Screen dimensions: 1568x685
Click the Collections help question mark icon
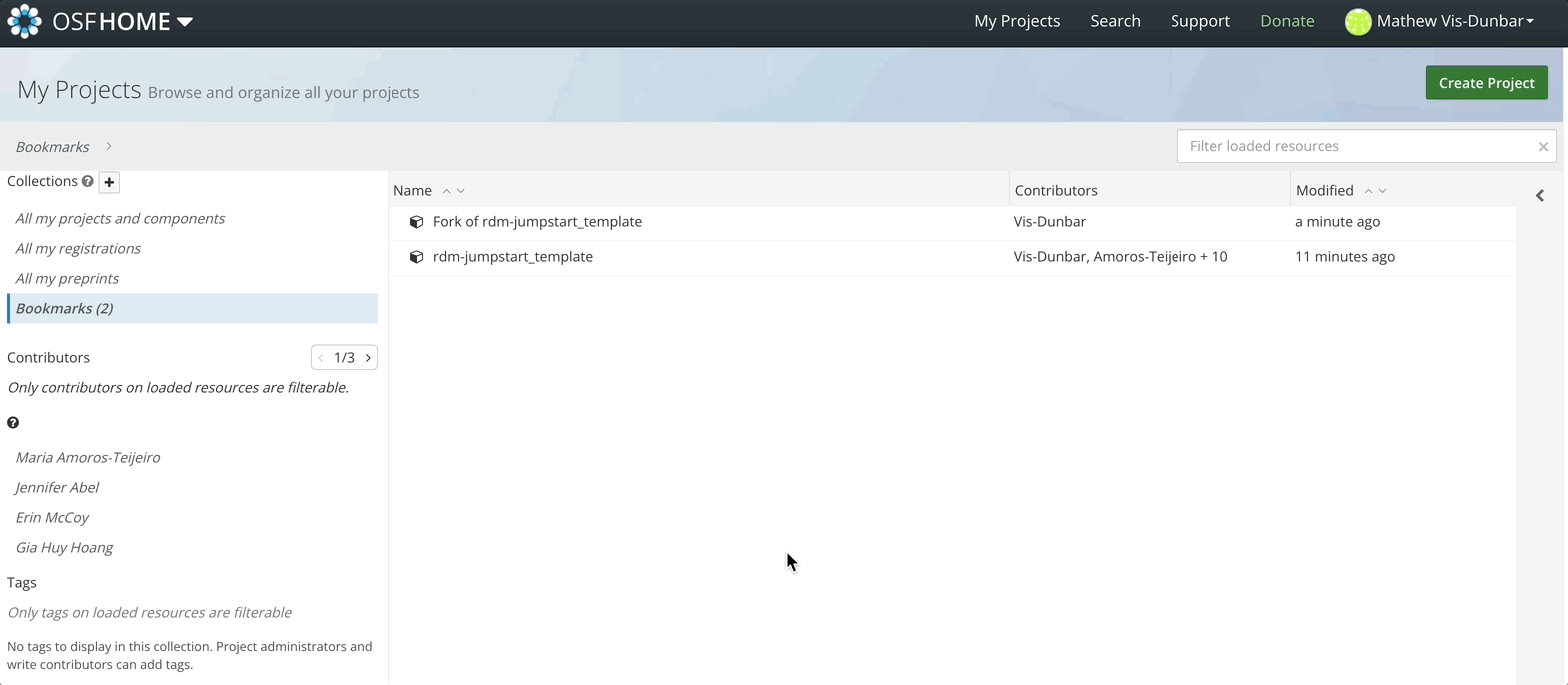coord(88,181)
